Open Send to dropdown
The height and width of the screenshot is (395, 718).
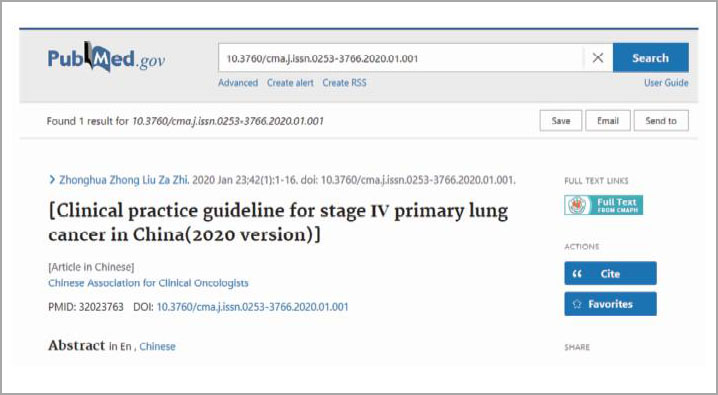click(x=661, y=121)
